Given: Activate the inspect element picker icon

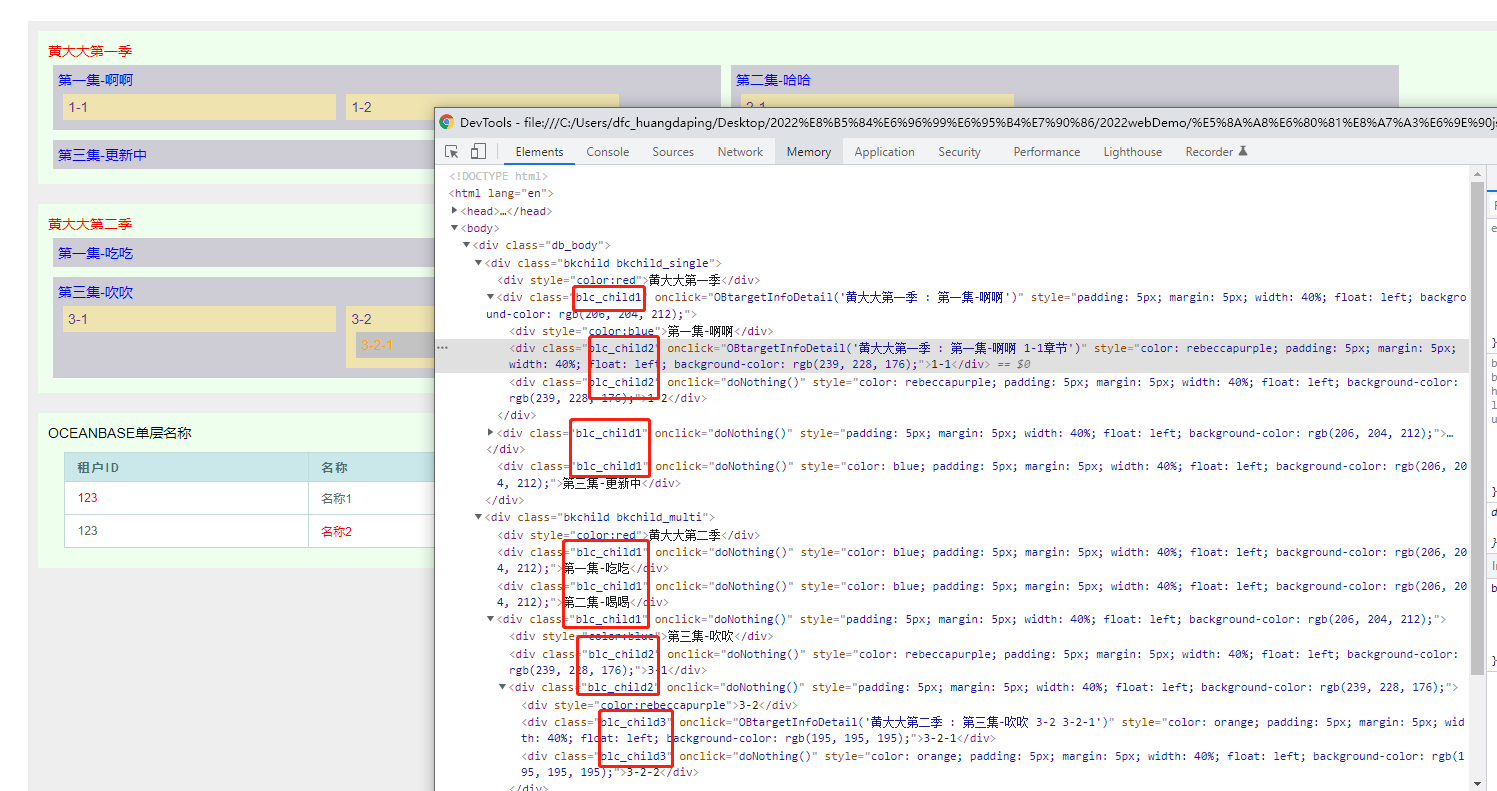Looking at the screenshot, I should 452,152.
